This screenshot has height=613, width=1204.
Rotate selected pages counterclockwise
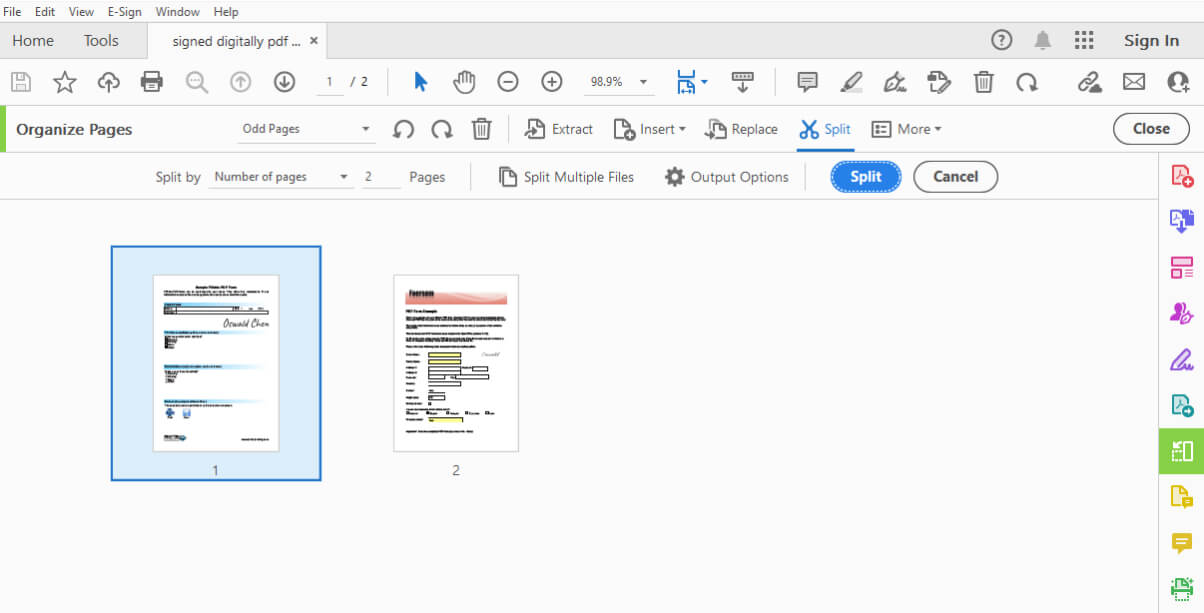(403, 129)
